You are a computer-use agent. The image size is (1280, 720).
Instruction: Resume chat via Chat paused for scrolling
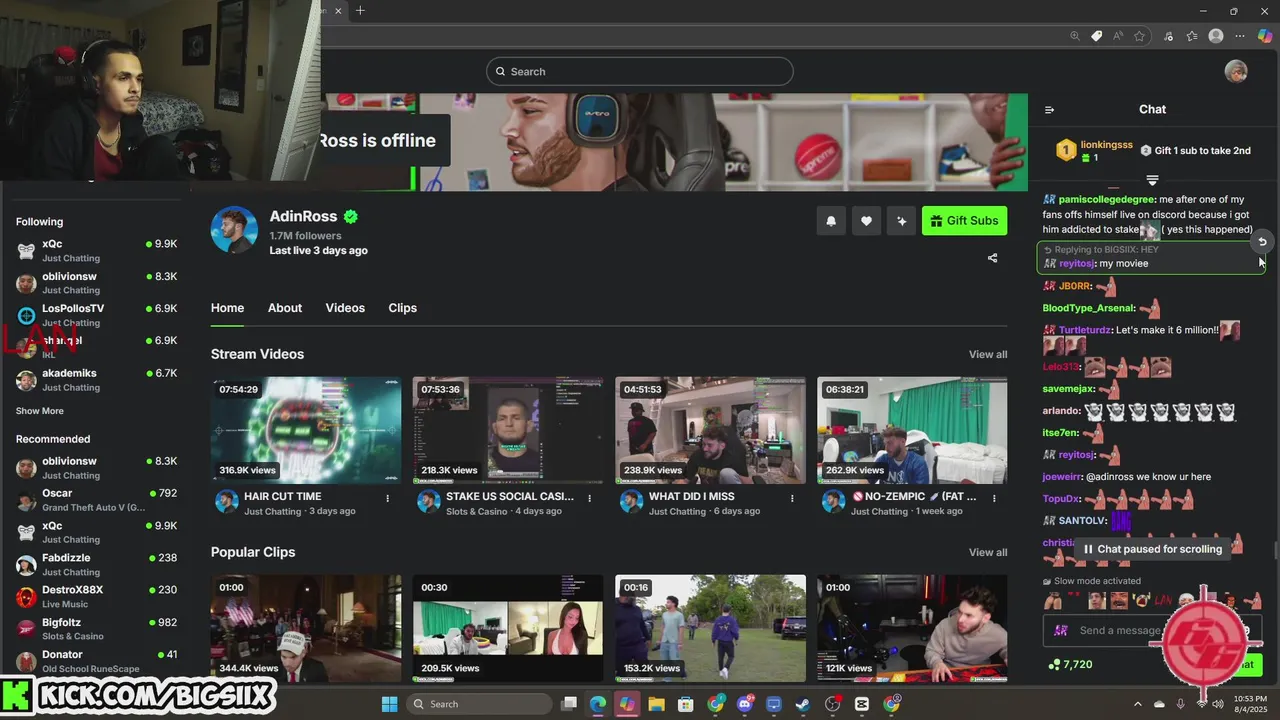(x=1152, y=549)
